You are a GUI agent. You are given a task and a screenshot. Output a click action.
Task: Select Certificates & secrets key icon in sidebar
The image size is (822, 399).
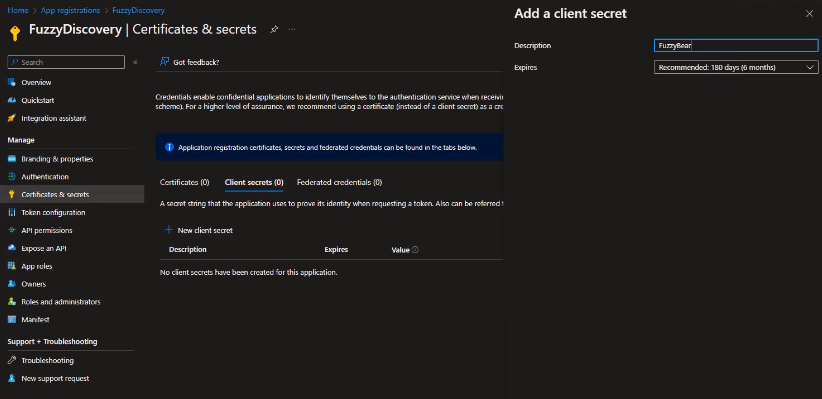tap(12, 195)
